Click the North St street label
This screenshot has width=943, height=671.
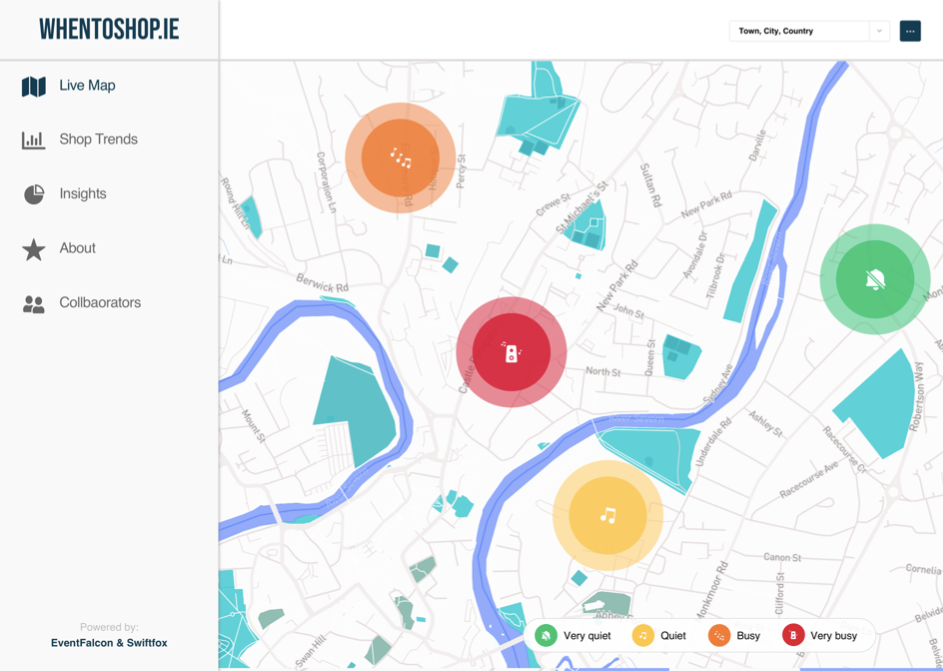tap(603, 372)
